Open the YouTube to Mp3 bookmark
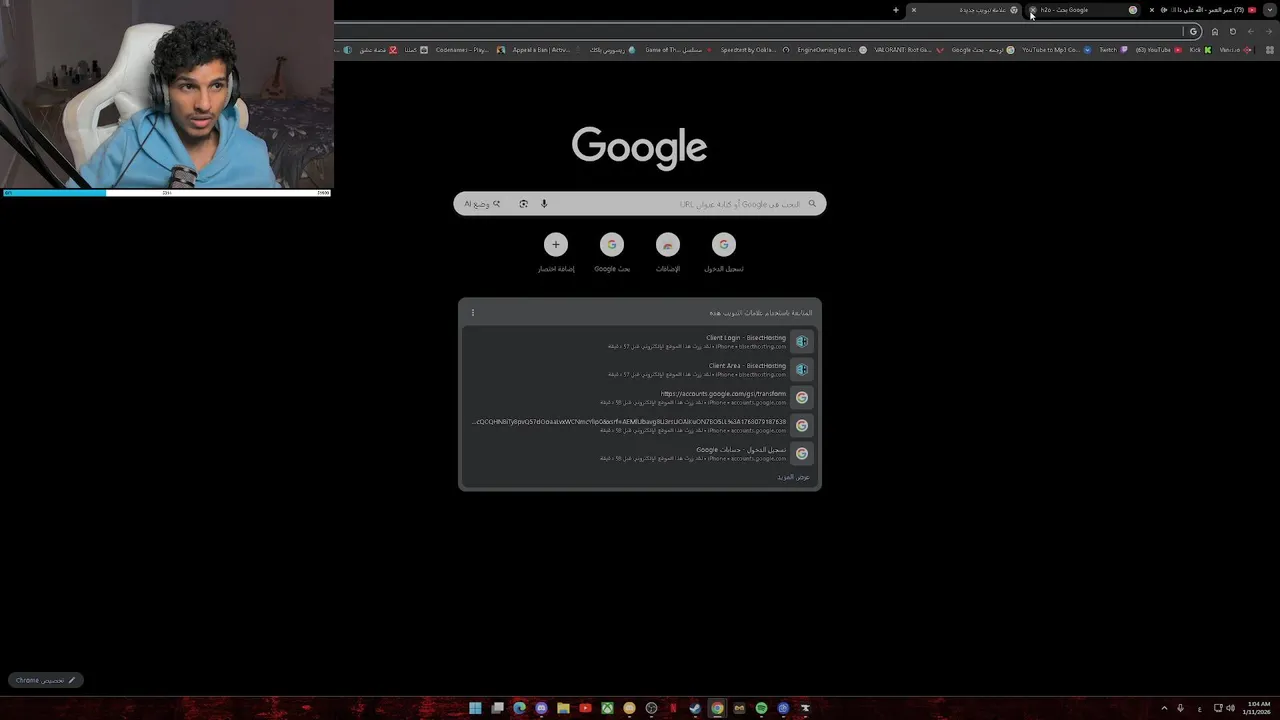 (x=1056, y=49)
